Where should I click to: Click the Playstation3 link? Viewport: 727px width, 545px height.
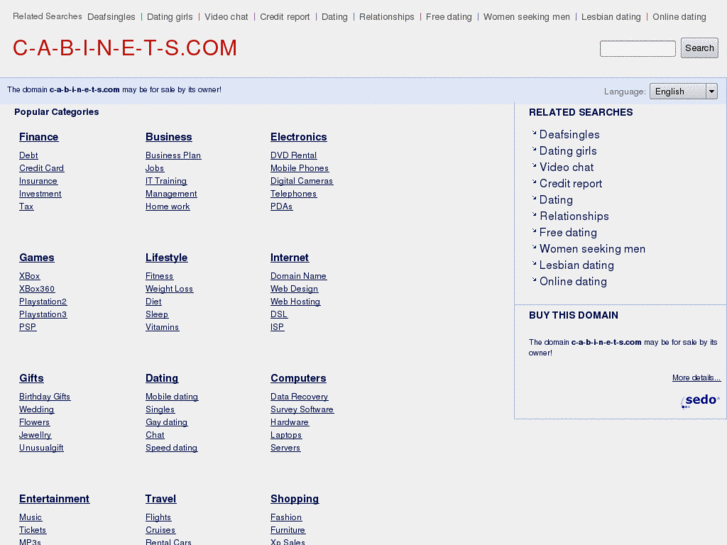click(x=43, y=314)
